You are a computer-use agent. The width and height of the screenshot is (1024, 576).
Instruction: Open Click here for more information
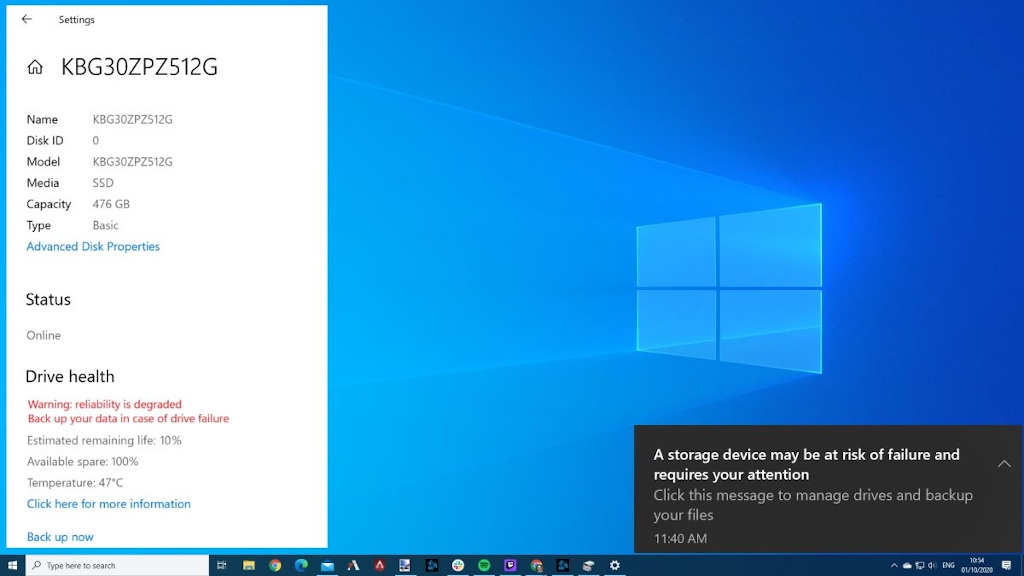tap(108, 503)
